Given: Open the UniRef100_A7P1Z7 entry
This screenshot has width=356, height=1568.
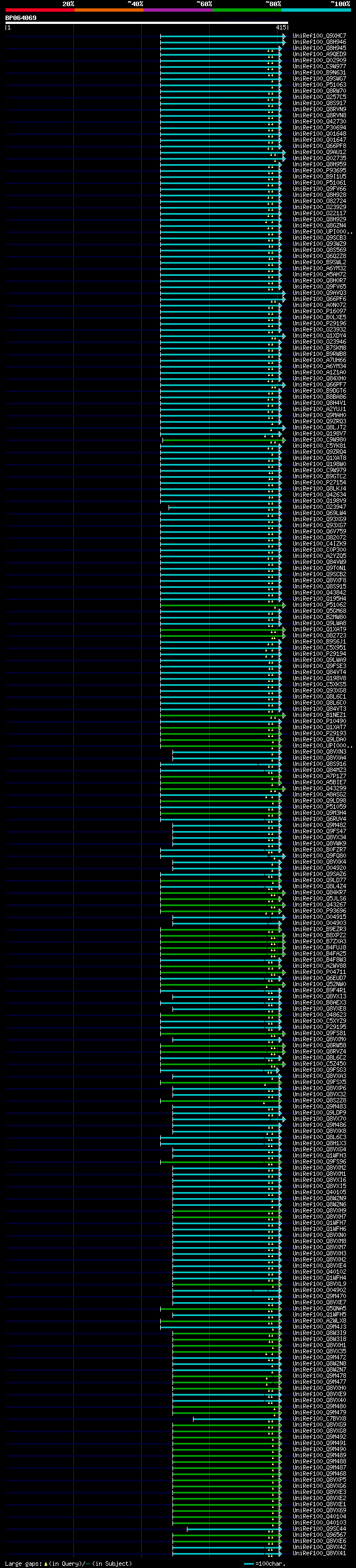Looking at the screenshot, I should [x=319, y=776].
